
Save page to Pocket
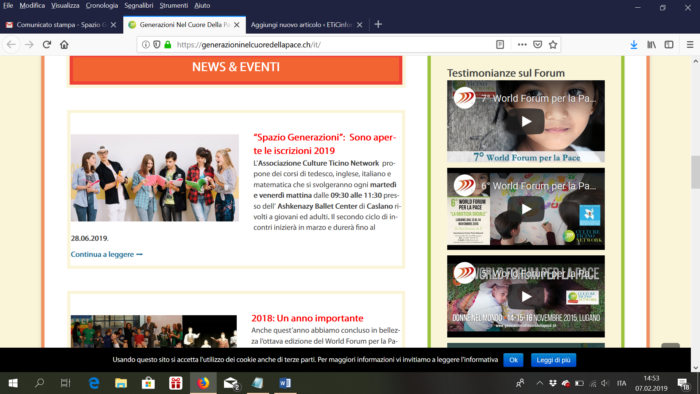(x=538, y=45)
